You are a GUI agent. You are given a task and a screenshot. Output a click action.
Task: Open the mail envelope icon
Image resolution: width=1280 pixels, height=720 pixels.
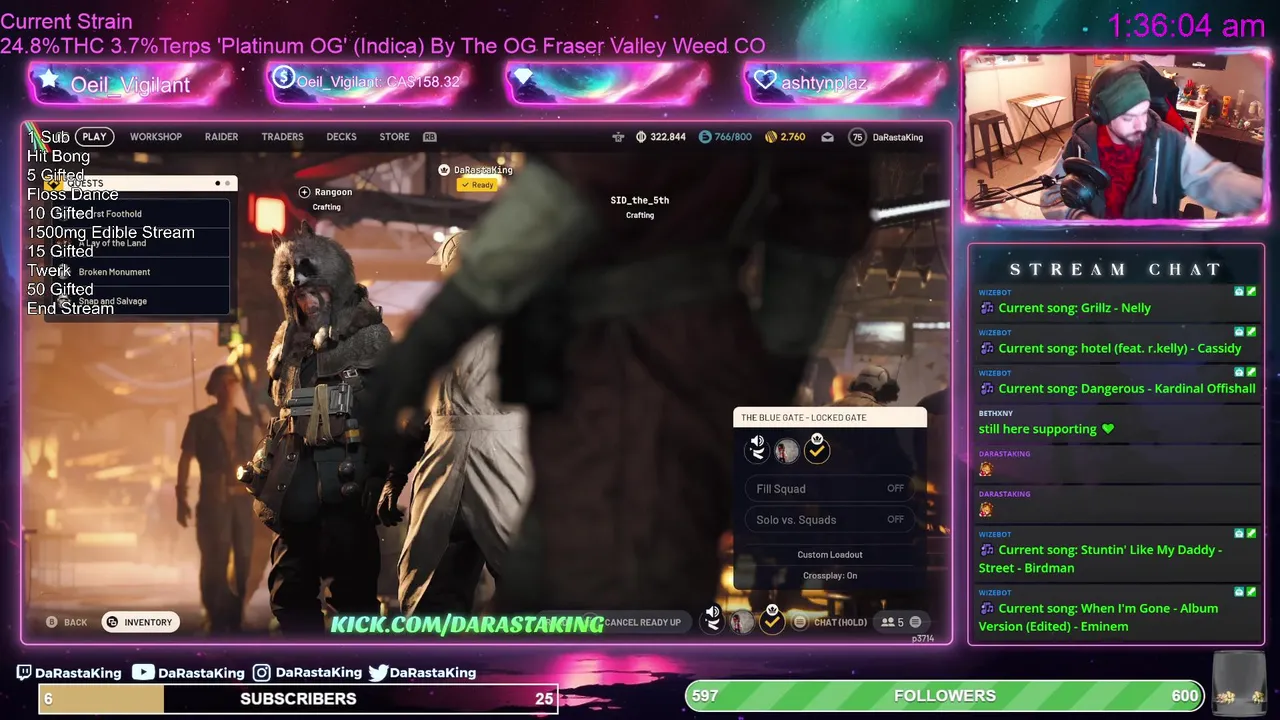(827, 137)
